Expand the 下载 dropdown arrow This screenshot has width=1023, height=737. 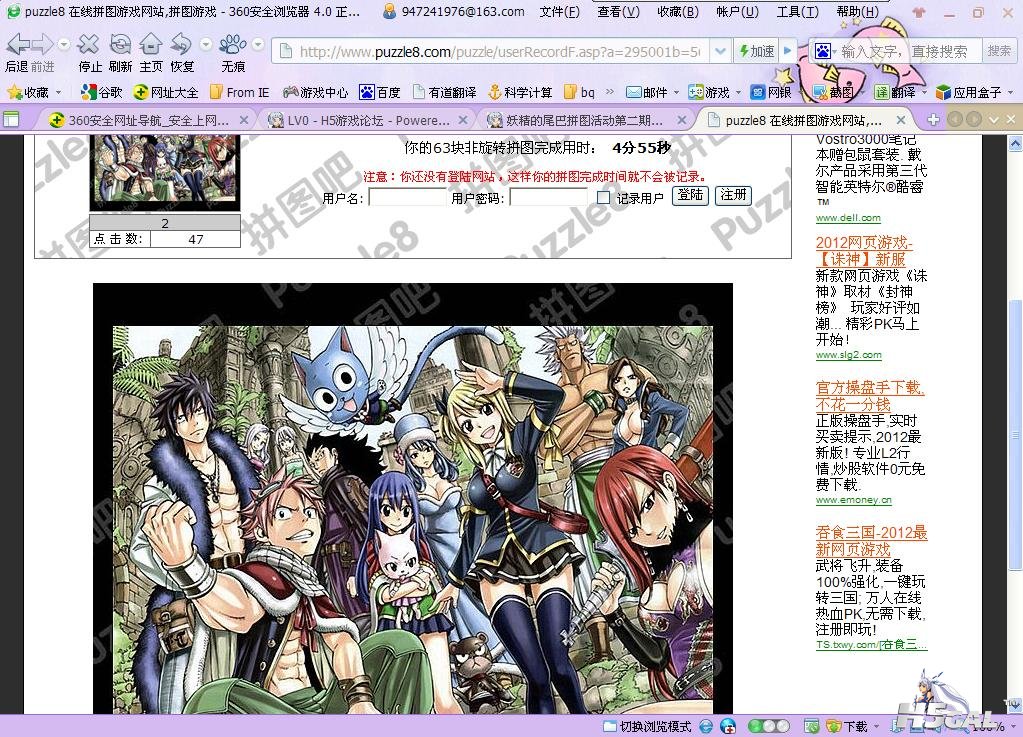[876, 726]
